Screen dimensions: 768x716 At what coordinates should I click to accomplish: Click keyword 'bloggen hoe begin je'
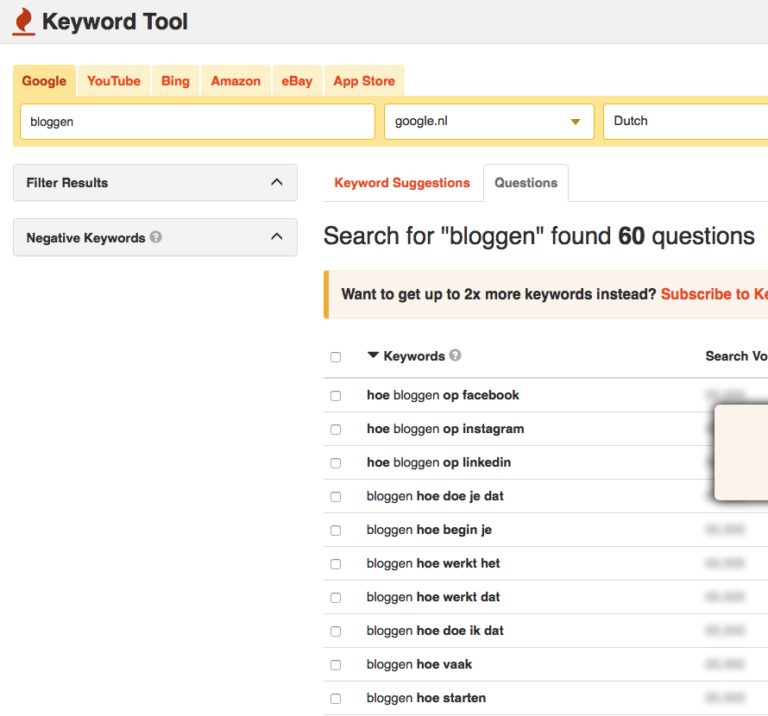[429, 530]
